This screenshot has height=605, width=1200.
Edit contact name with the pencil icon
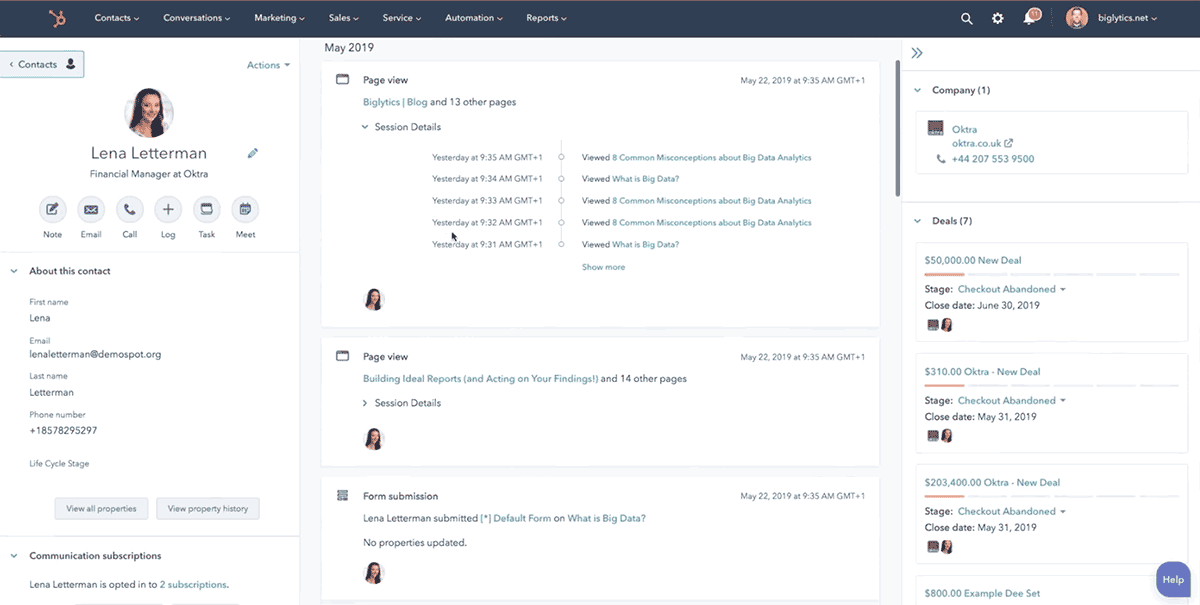pyautogui.click(x=253, y=153)
